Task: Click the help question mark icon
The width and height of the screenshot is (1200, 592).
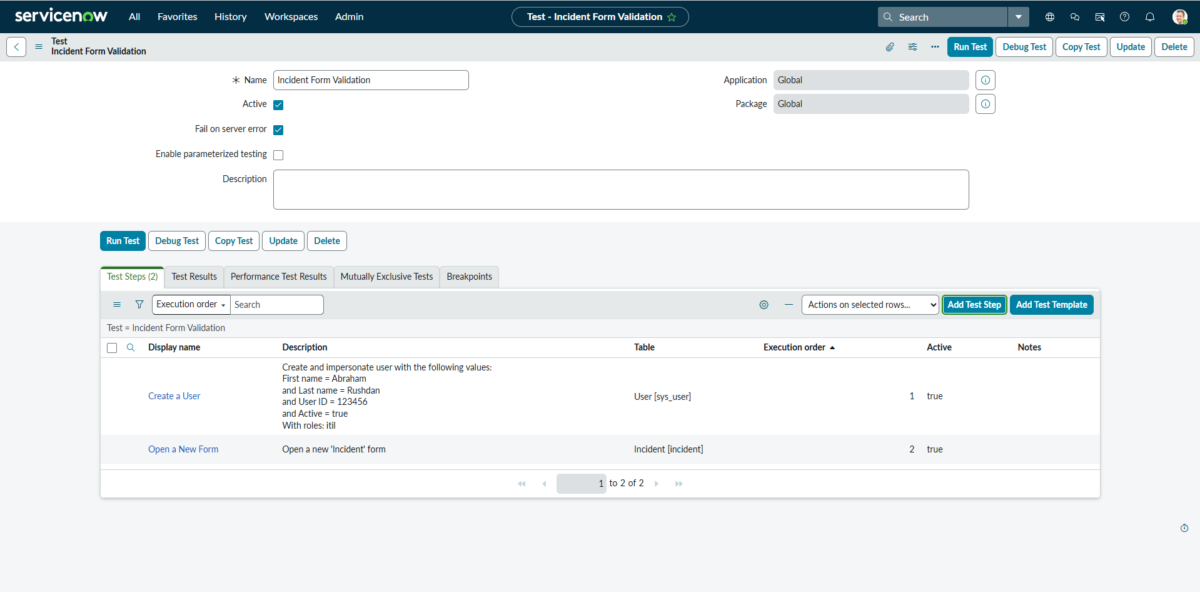Action: click(x=1125, y=17)
